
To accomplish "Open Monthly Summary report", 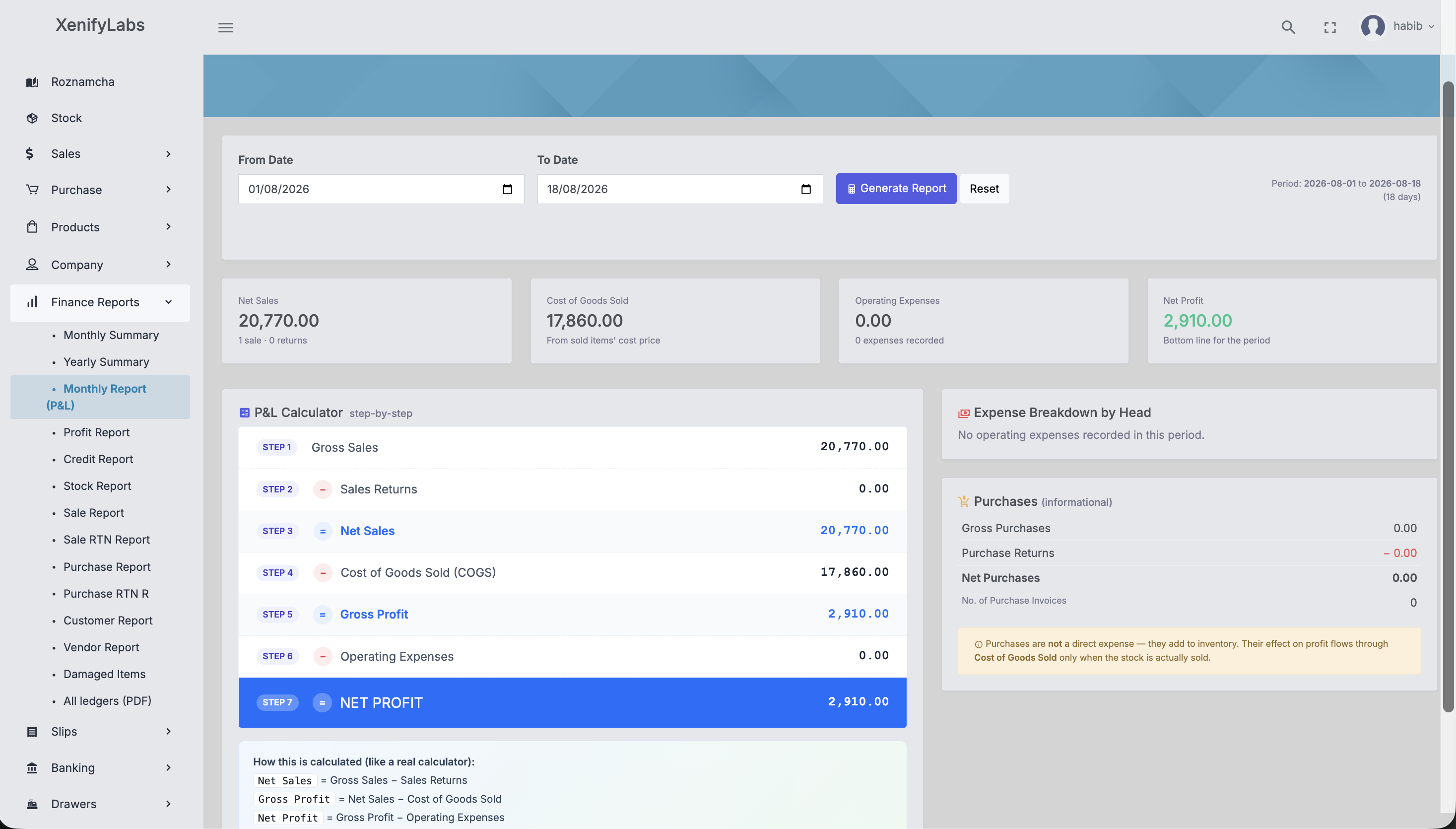I will [x=111, y=335].
